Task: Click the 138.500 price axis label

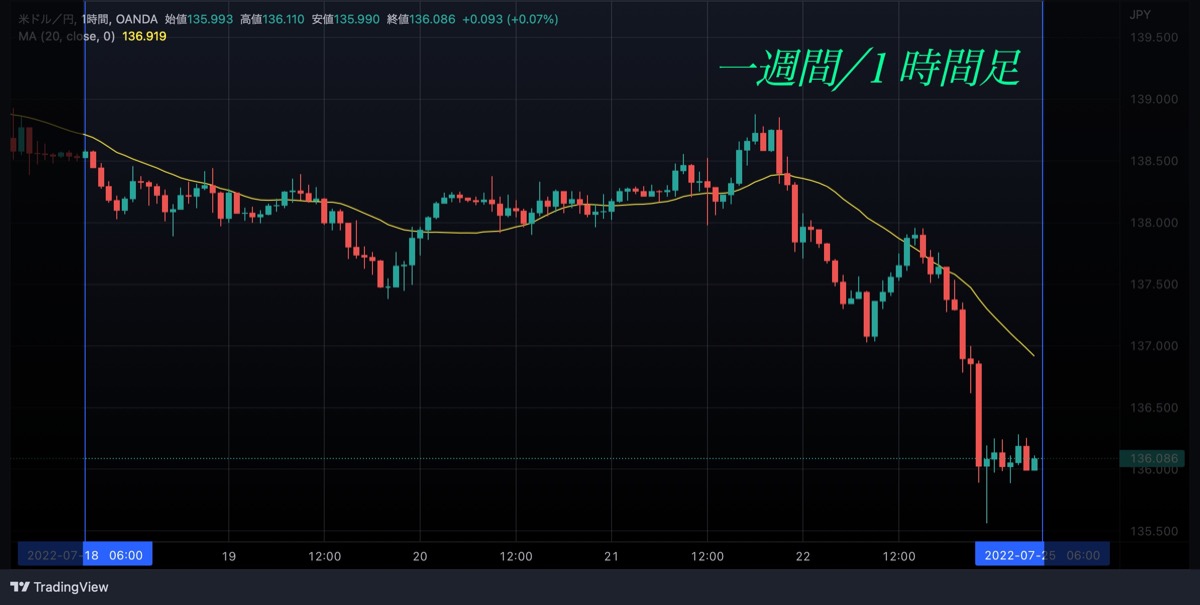Action: click(1153, 161)
